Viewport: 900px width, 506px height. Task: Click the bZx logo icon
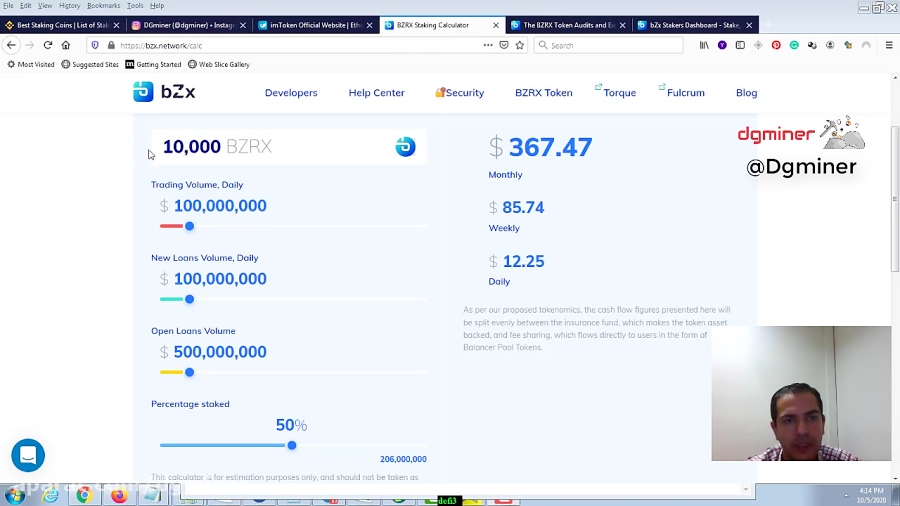pyautogui.click(x=143, y=92)
